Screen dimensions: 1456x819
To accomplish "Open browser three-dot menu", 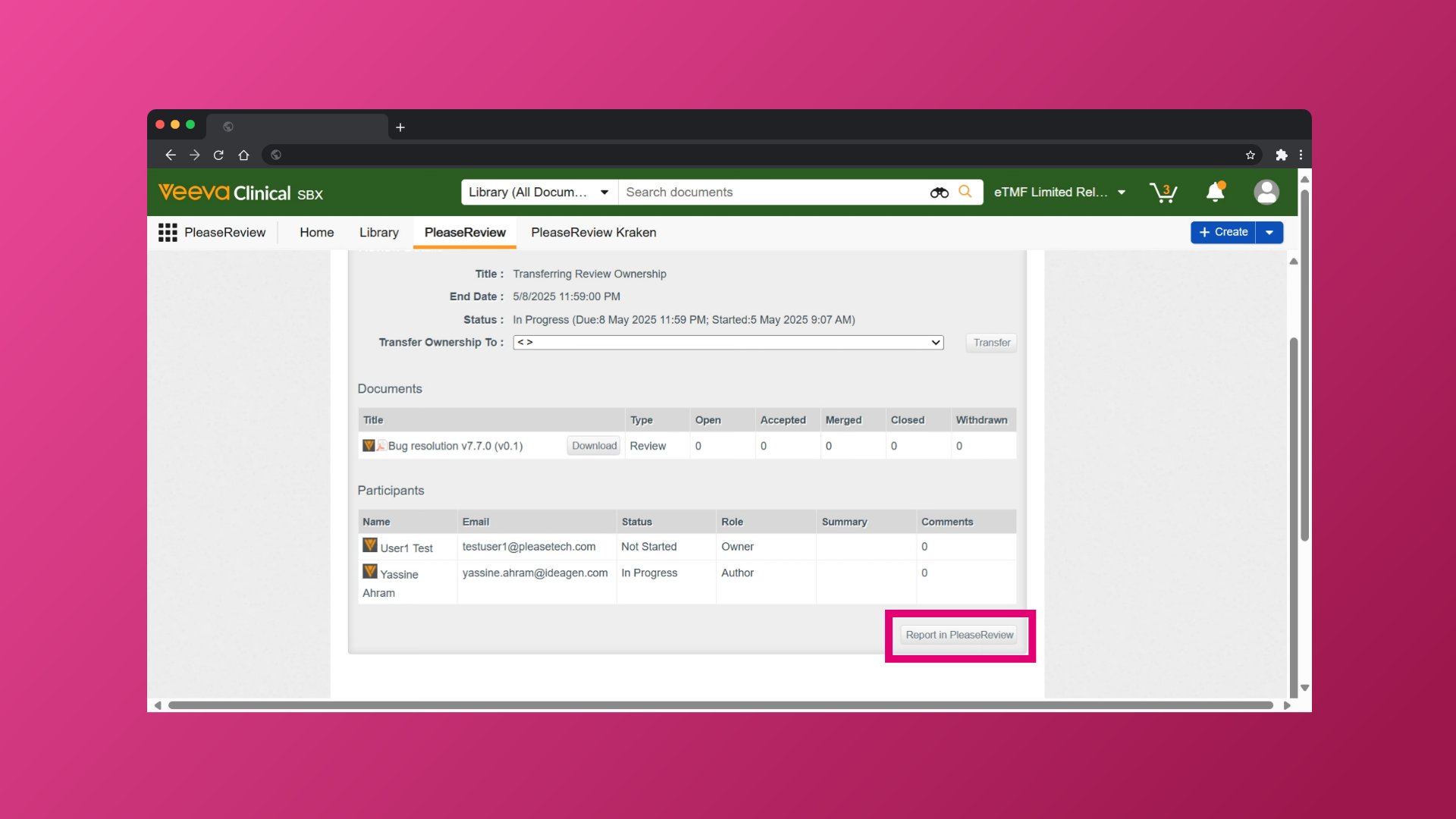I will click(1301, 155).
